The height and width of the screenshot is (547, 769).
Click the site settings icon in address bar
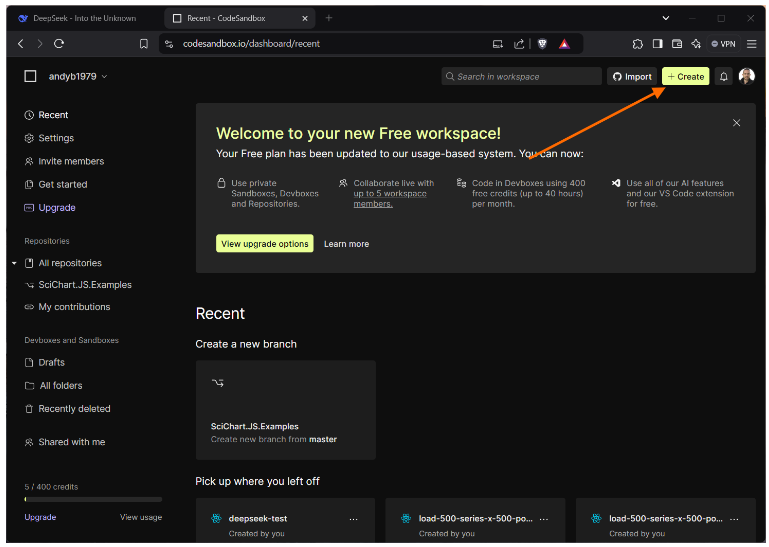[x=169, y=44]
